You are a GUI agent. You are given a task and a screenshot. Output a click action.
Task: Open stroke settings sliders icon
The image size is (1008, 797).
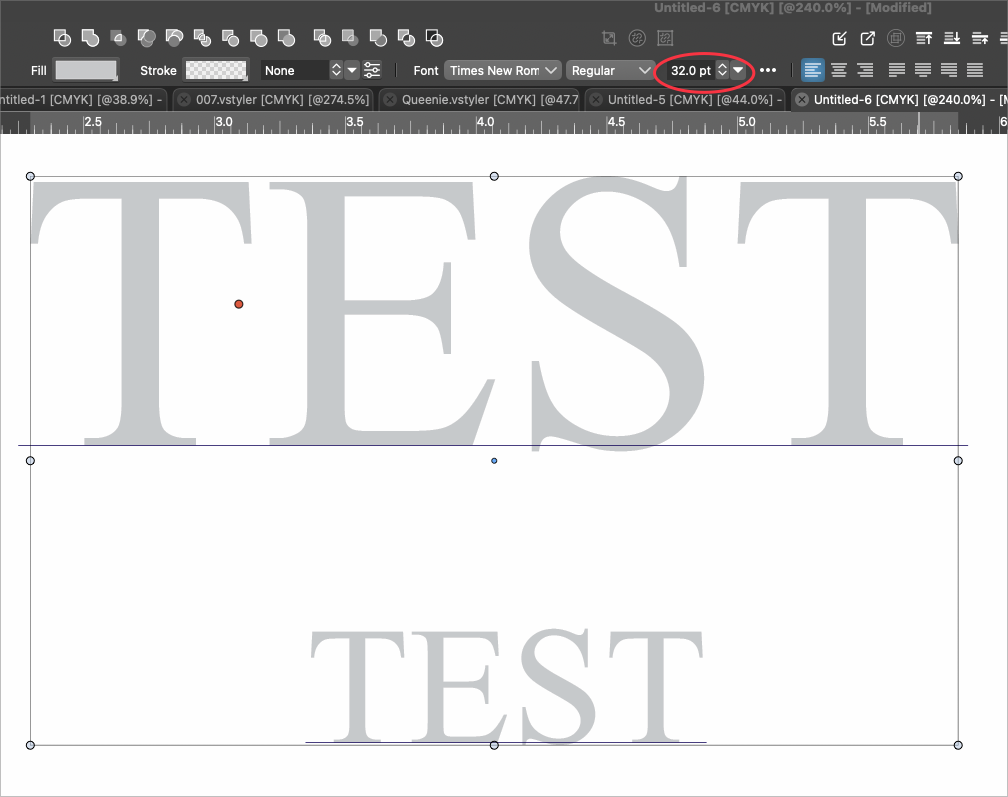(x=372, y=70)
